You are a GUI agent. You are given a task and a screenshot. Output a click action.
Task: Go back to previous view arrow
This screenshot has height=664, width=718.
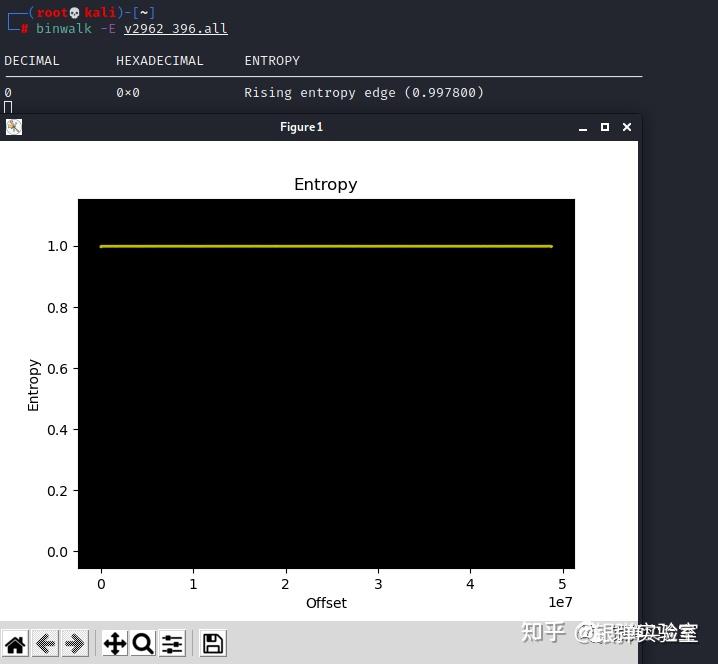tap(45, 644)
